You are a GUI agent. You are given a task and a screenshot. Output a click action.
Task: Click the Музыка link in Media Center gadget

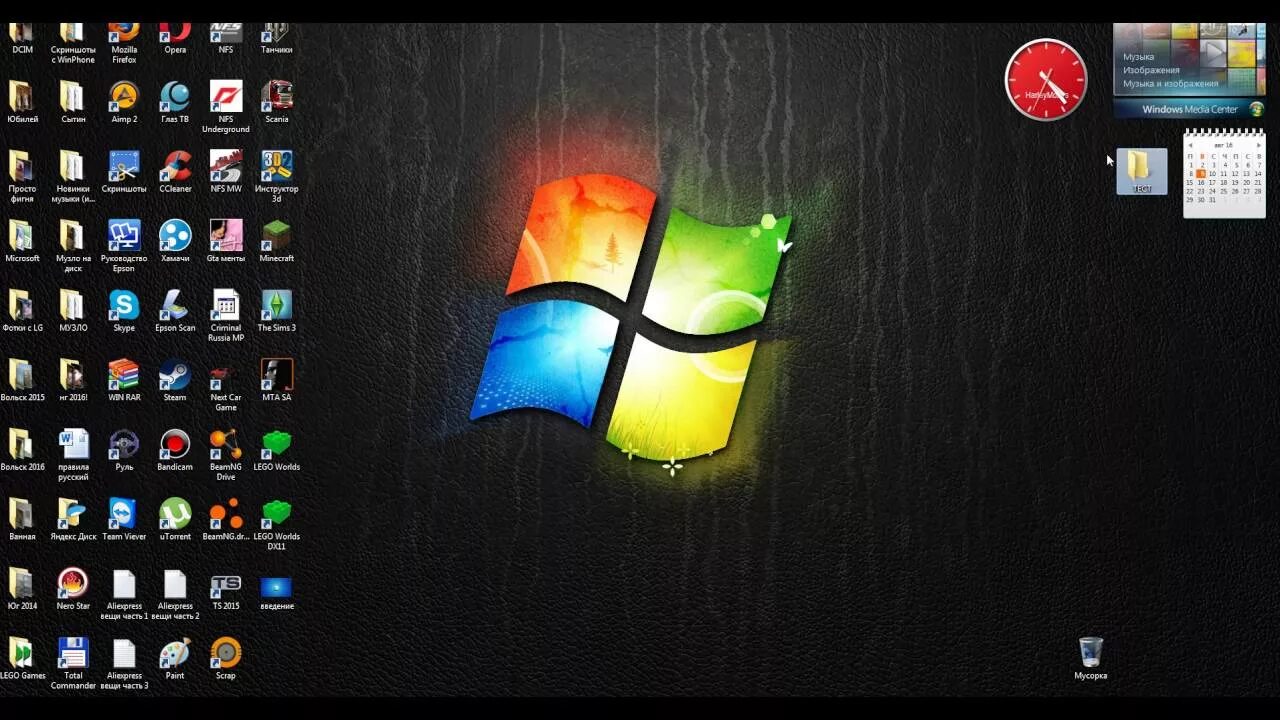pos(1138,57)
